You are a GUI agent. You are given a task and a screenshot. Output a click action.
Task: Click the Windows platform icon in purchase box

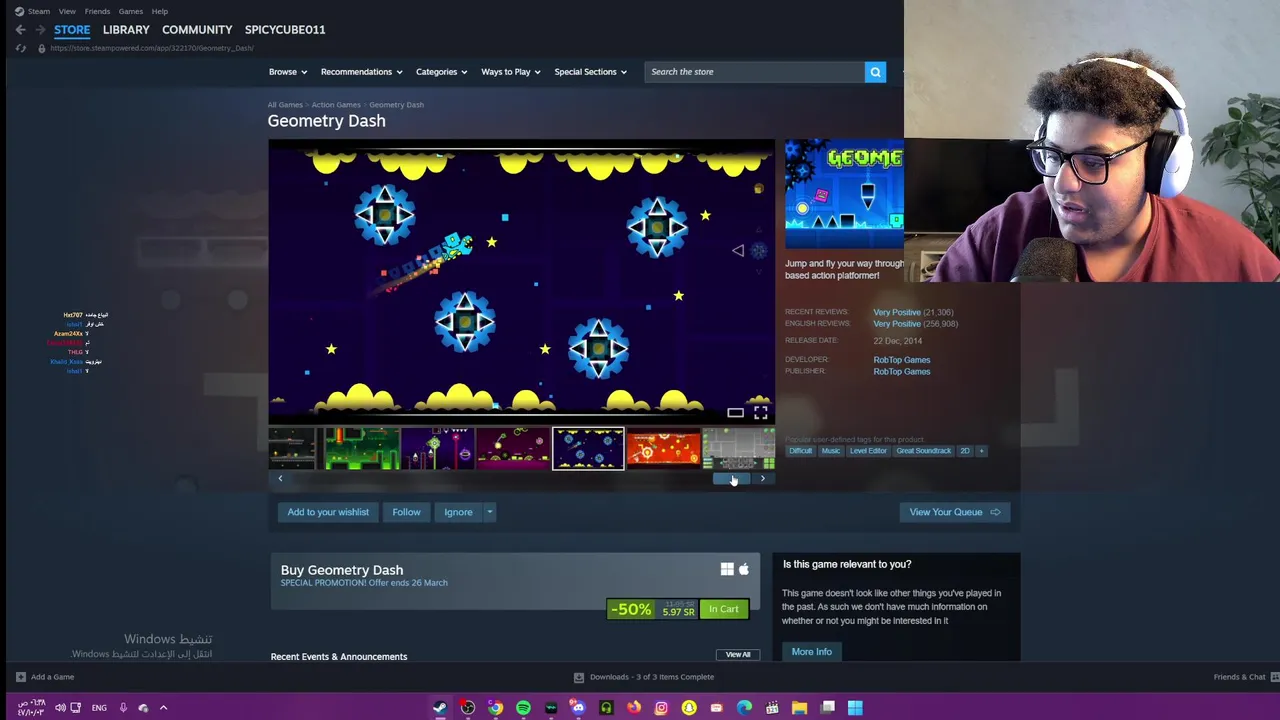tap(727, 569)
